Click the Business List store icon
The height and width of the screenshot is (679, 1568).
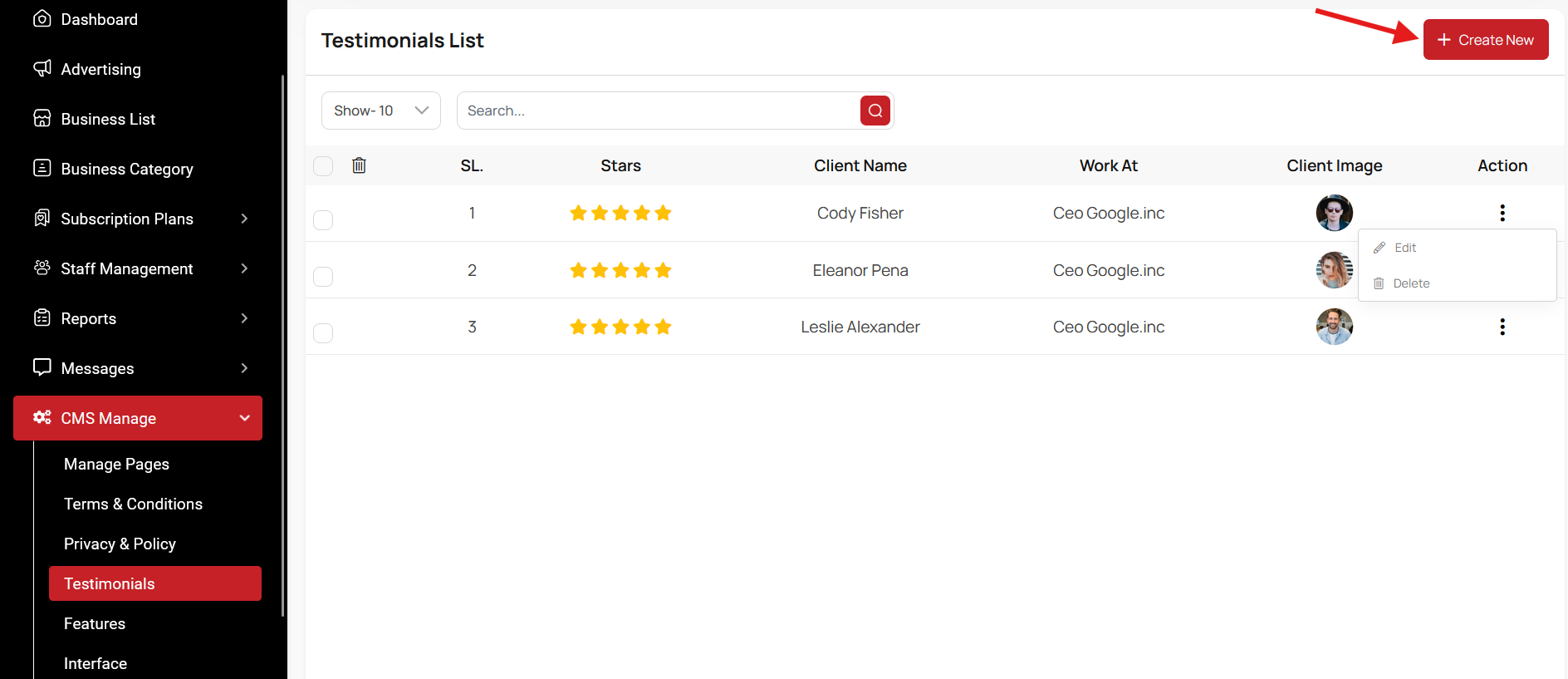[x=42, y=118]
